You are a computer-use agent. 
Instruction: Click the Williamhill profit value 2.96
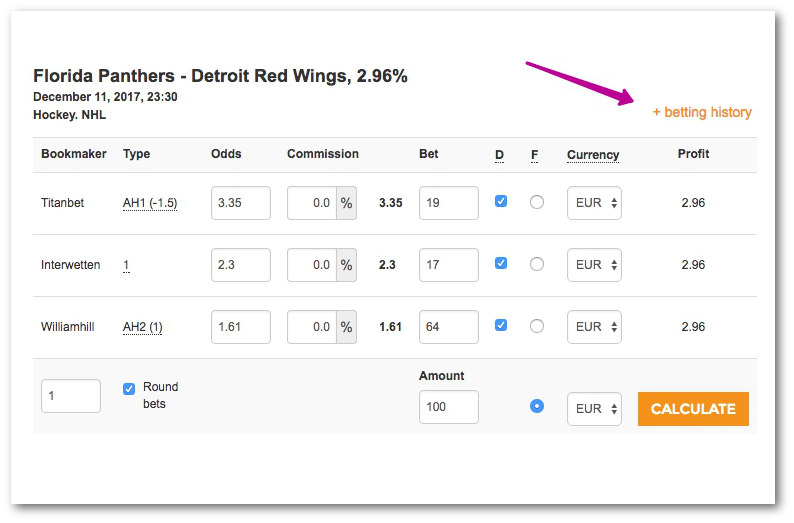(x=693, y=327)
